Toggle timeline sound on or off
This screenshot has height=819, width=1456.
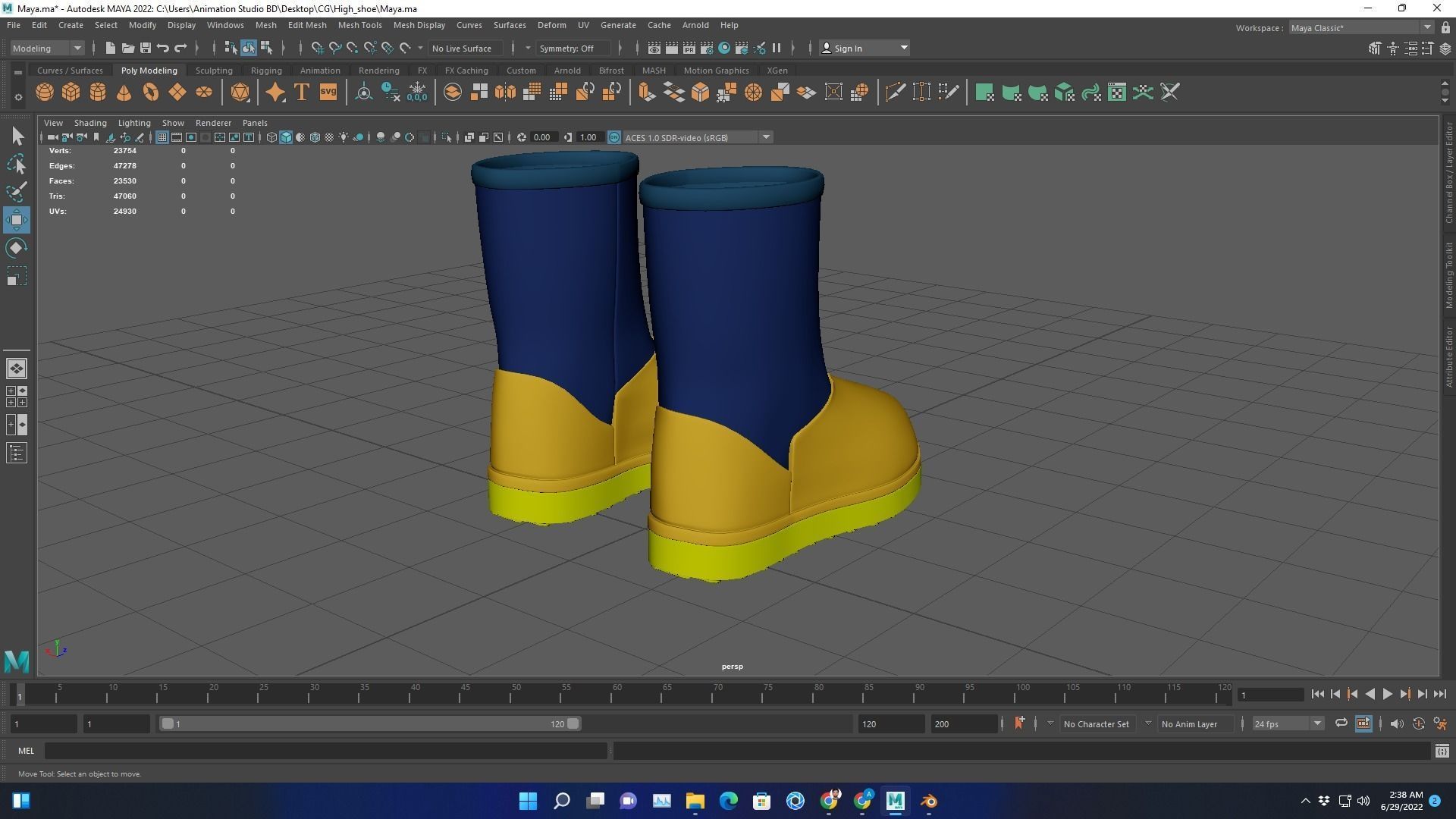[1397, 723]
